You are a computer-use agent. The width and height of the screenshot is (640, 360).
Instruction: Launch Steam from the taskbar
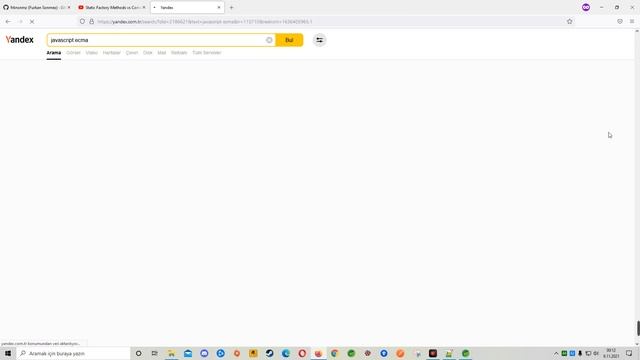click(269, 353)
